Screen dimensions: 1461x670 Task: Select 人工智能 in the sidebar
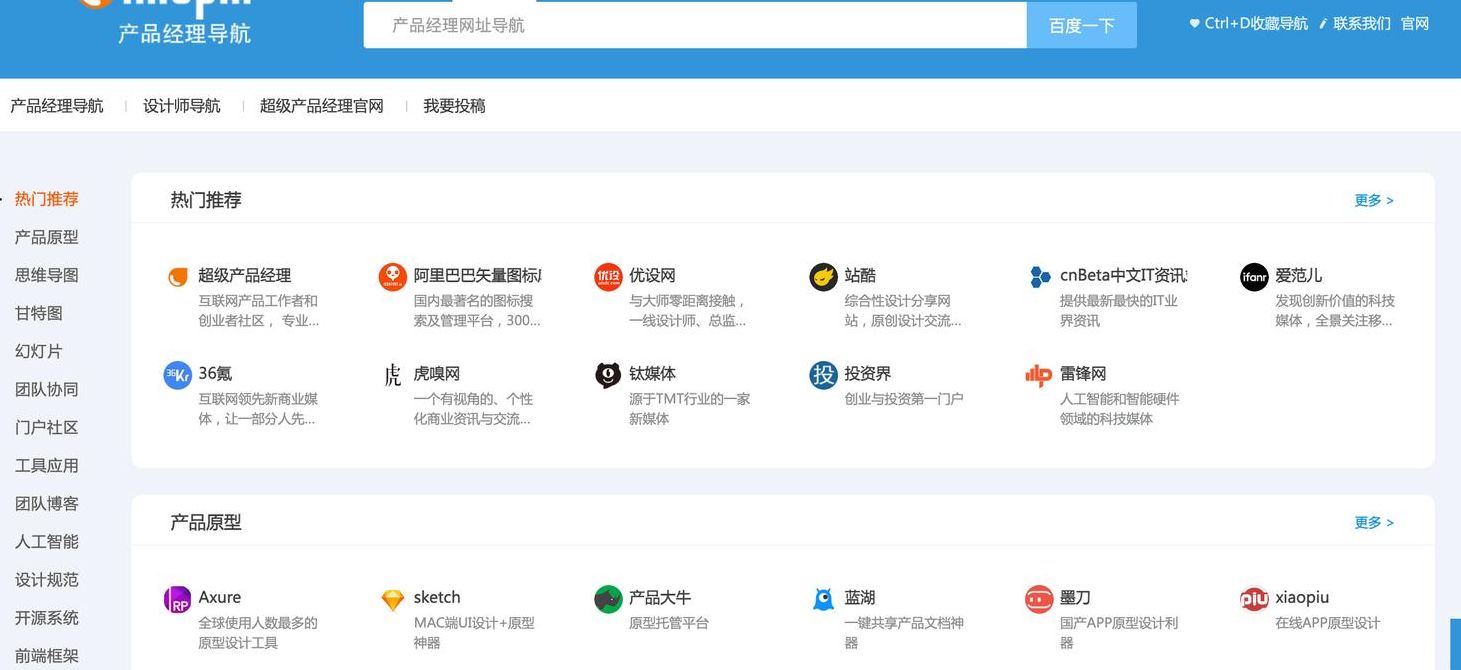tap(47, 541)
